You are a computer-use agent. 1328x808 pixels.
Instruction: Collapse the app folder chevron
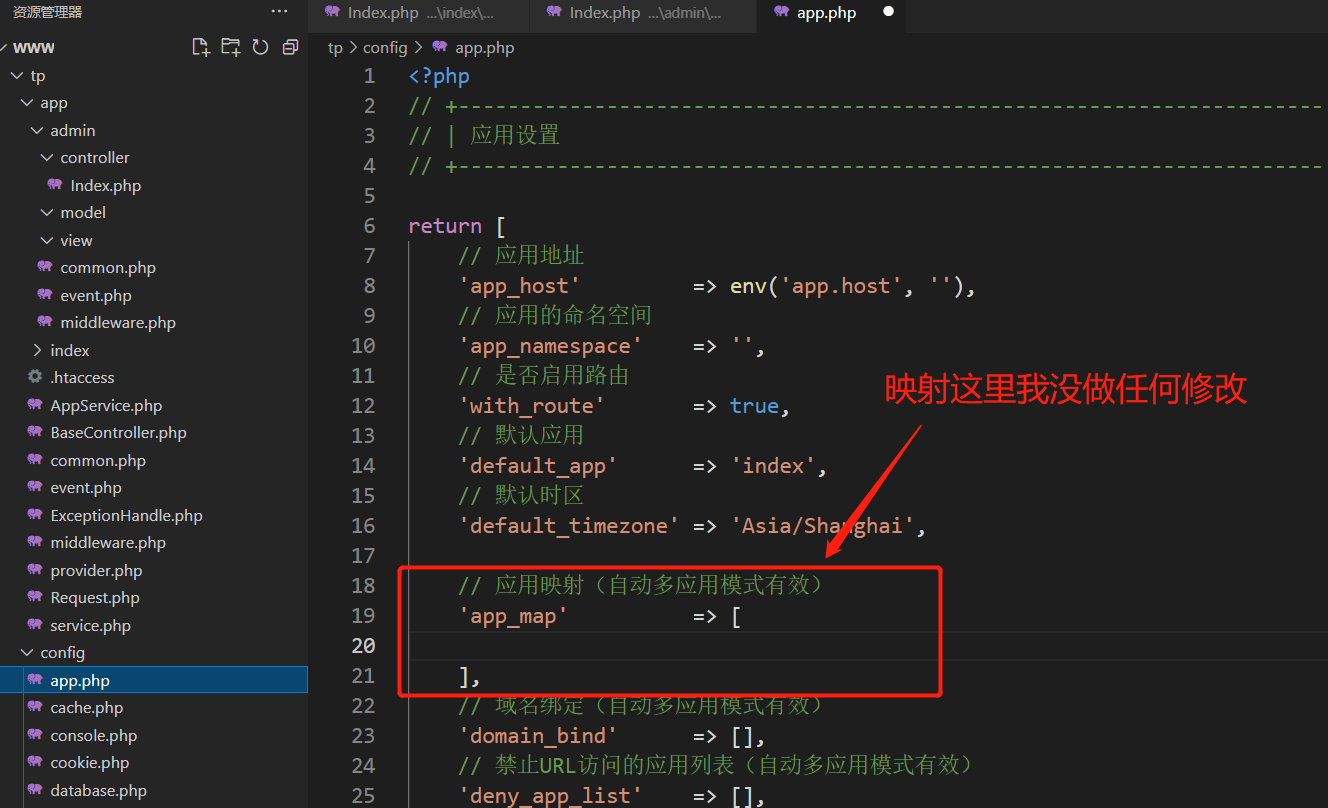click(26, 103)
